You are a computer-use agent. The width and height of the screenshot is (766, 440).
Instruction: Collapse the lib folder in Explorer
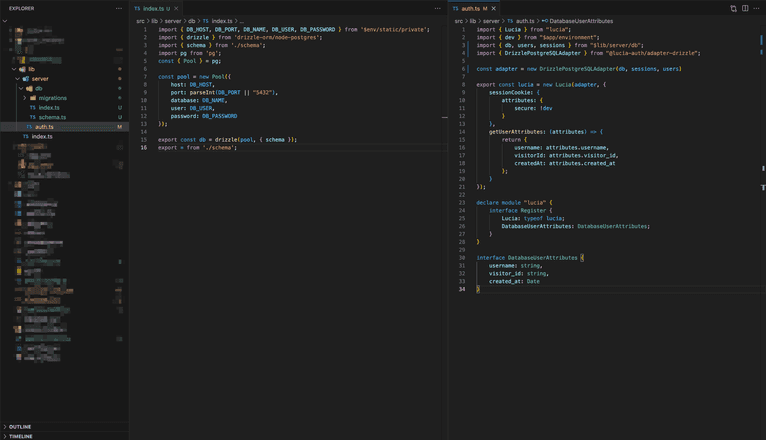click(x=31, y=69)
